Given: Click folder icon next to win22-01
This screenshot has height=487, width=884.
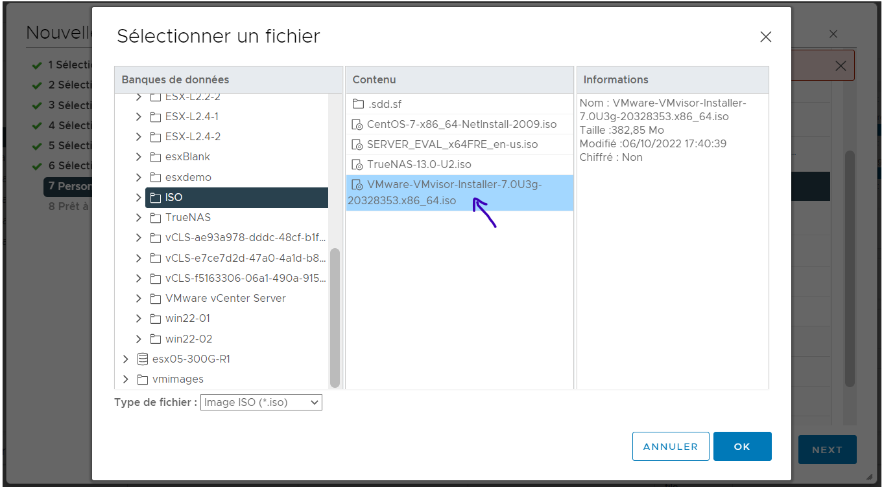Looking at the screenshot, I should click(155, 318).
